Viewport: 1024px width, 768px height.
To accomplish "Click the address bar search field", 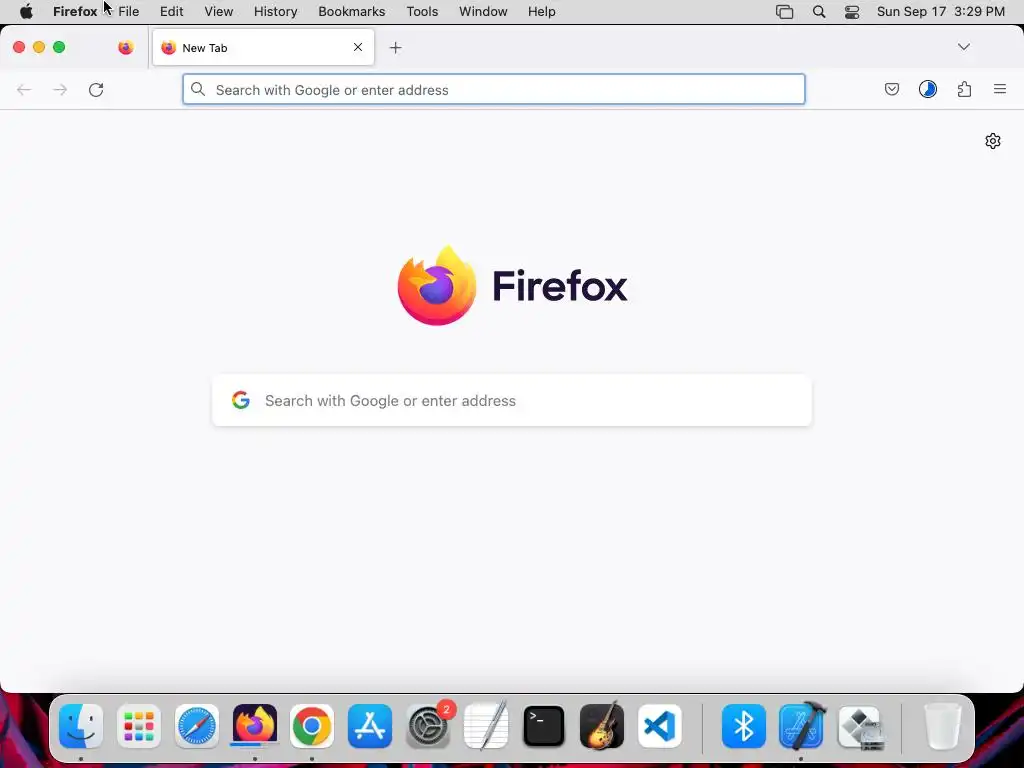I will click(494, 89).
